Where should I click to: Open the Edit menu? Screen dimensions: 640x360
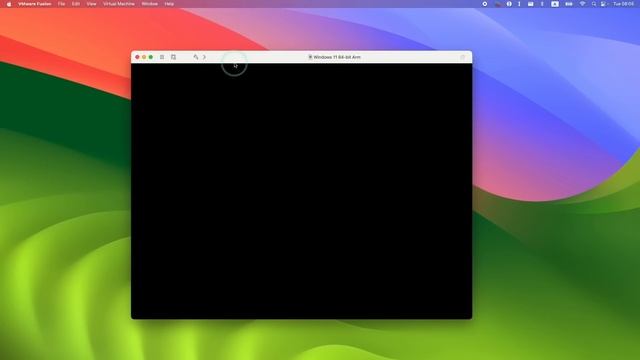[76, 4]
